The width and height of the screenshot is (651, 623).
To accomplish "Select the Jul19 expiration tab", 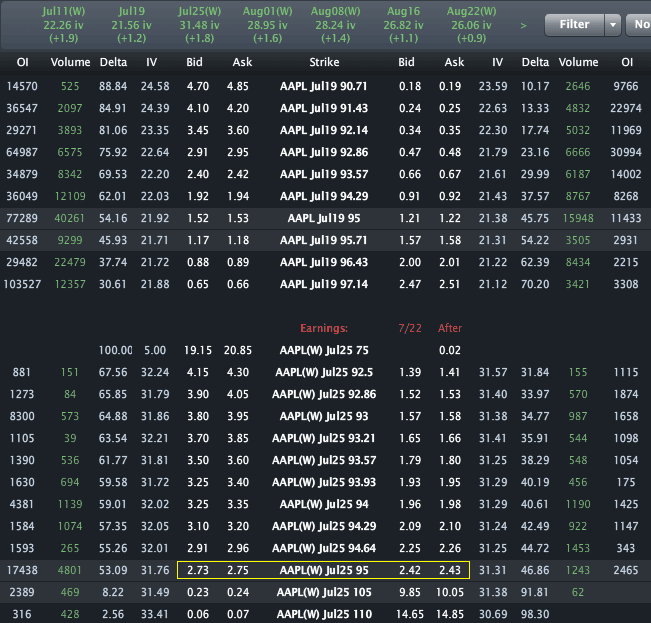I will [131, 25].
